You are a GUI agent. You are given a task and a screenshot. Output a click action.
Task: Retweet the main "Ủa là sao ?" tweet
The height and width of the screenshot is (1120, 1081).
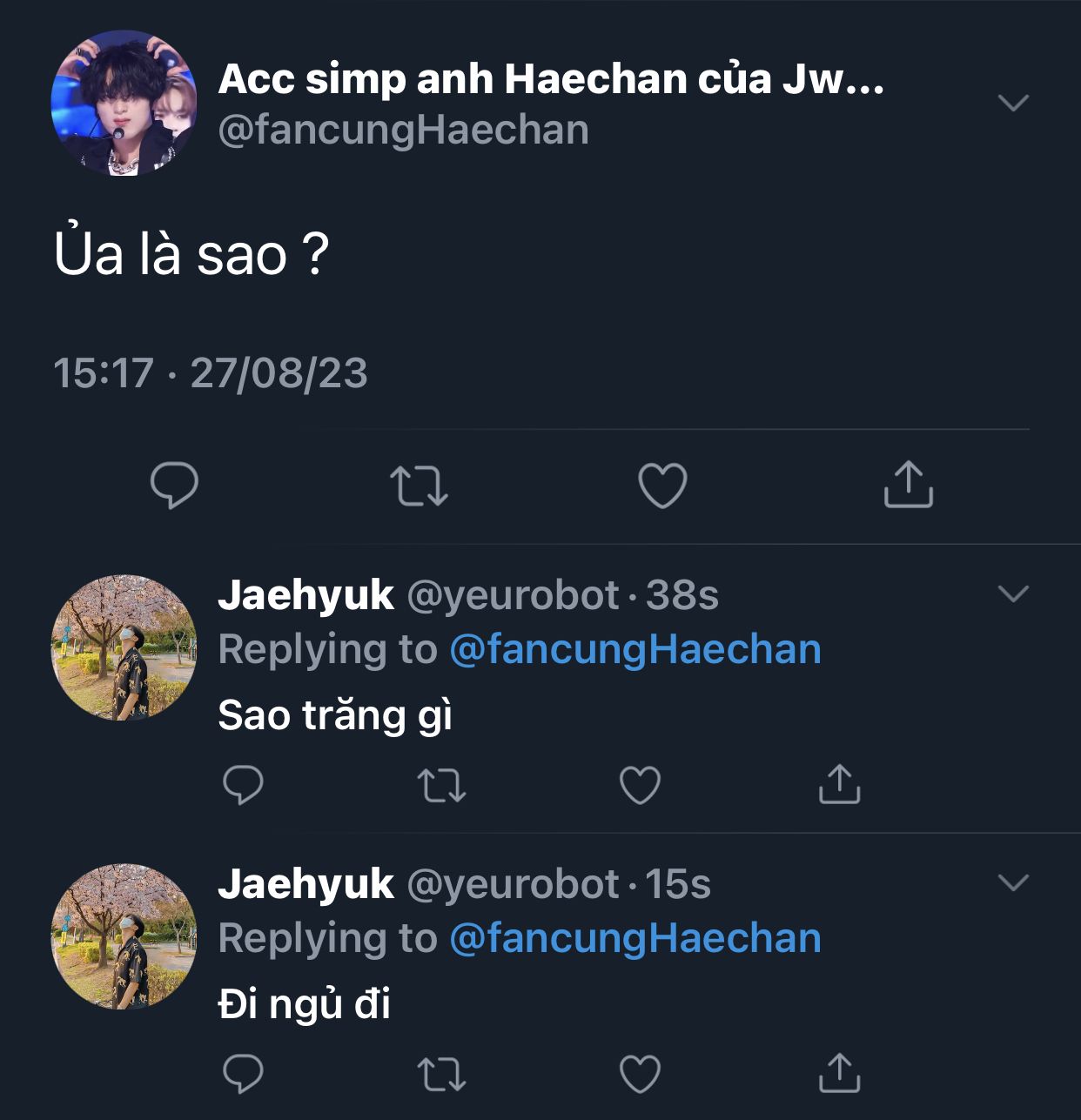[419, 486]
